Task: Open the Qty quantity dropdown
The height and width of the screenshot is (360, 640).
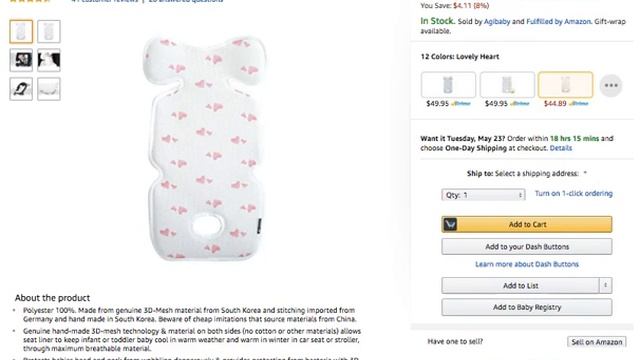Action: (x=483, y=195)
